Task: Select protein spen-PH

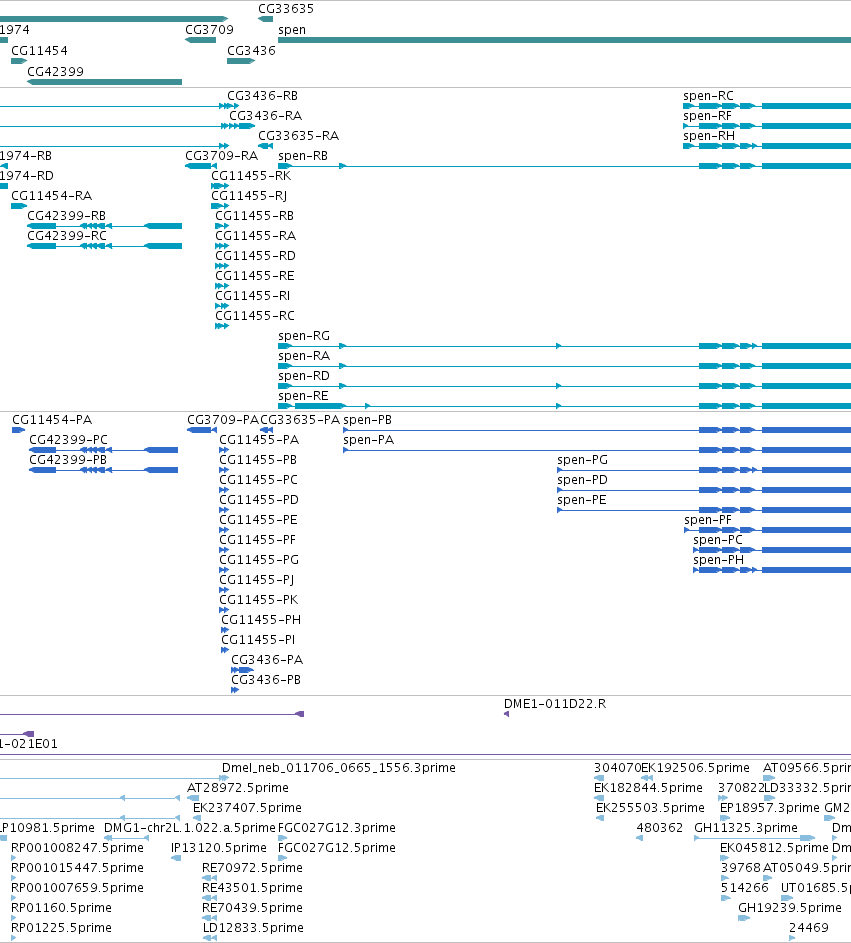Action: (x=772, y=570)
